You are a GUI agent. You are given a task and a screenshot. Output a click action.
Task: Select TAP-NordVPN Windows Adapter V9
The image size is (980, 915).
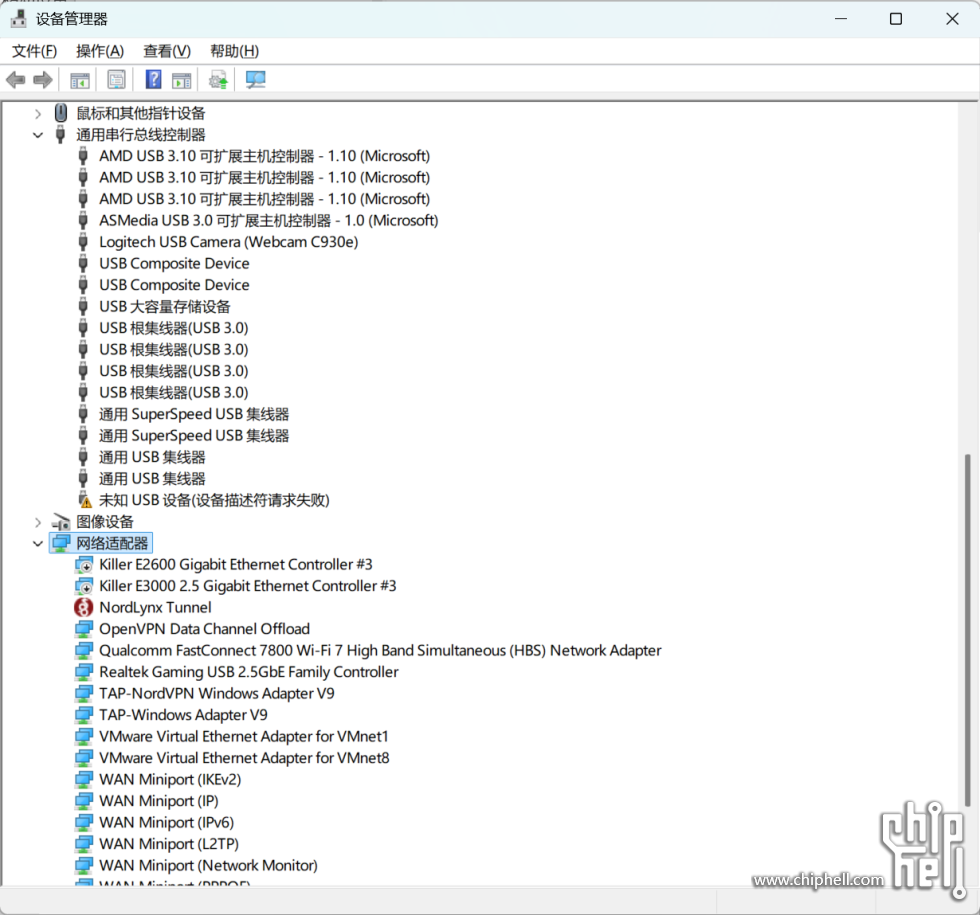(x=216, y=693)
